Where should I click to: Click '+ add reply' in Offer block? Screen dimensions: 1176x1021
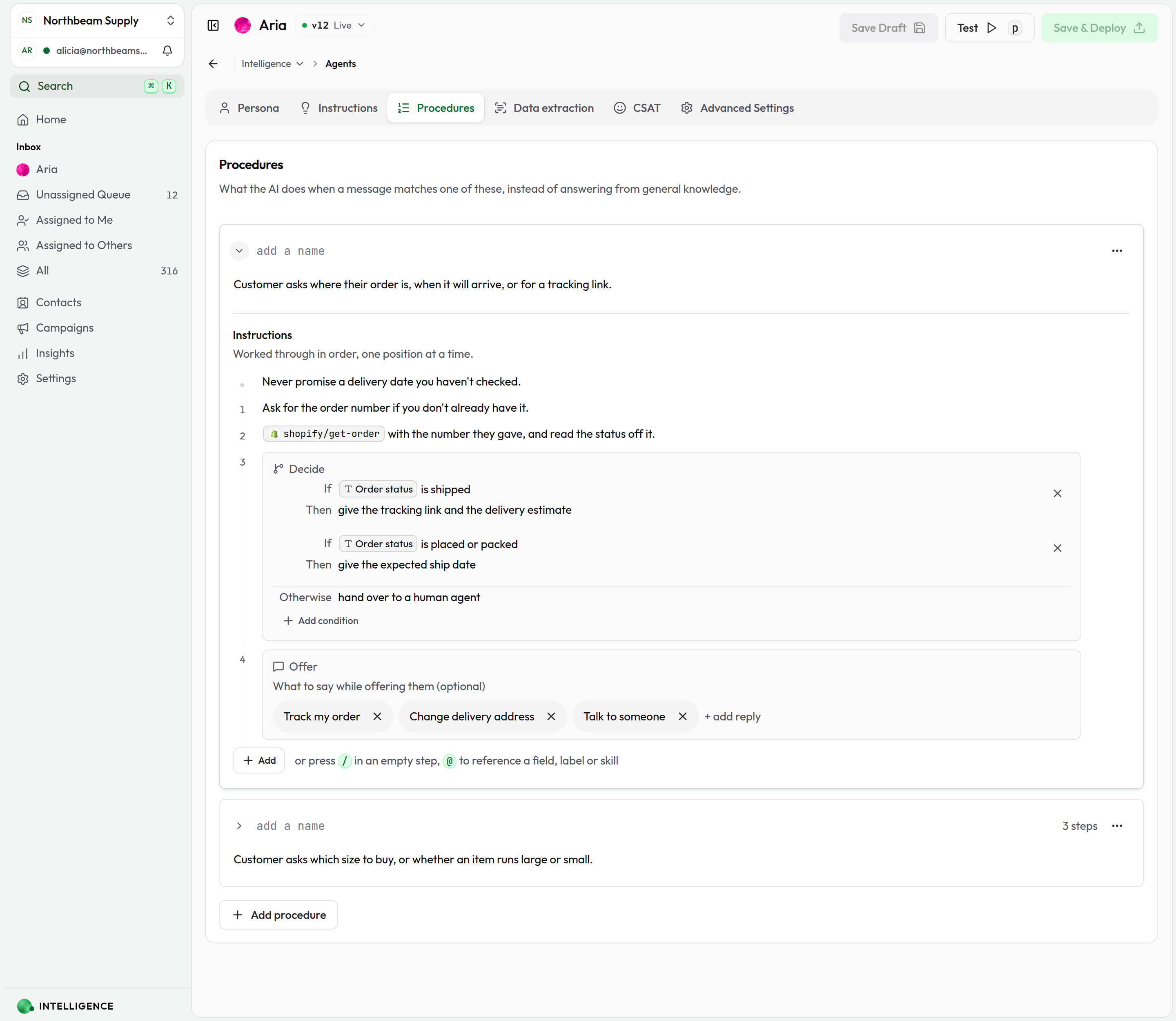tap(732, 716)
